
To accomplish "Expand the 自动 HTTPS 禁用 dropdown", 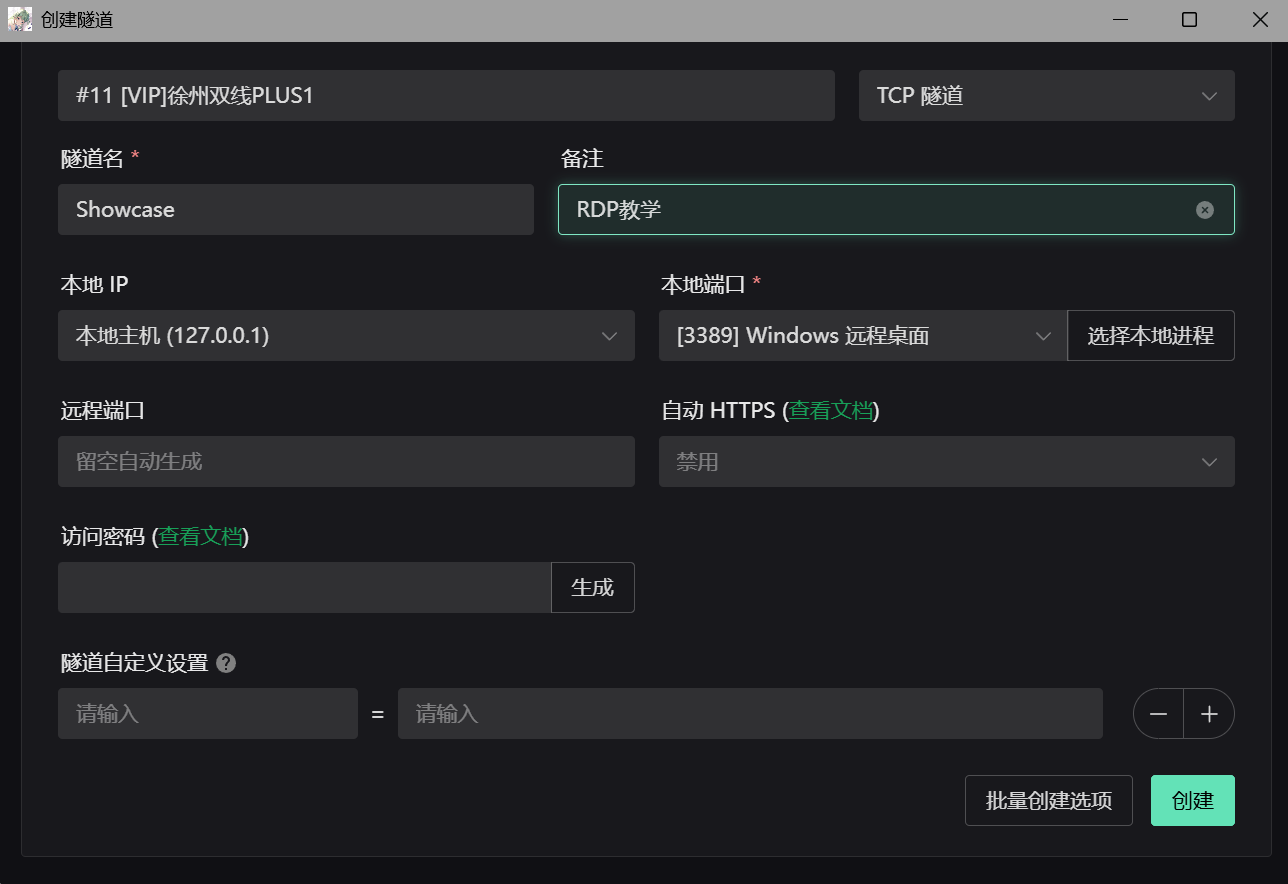I will (x=946, y=462).
